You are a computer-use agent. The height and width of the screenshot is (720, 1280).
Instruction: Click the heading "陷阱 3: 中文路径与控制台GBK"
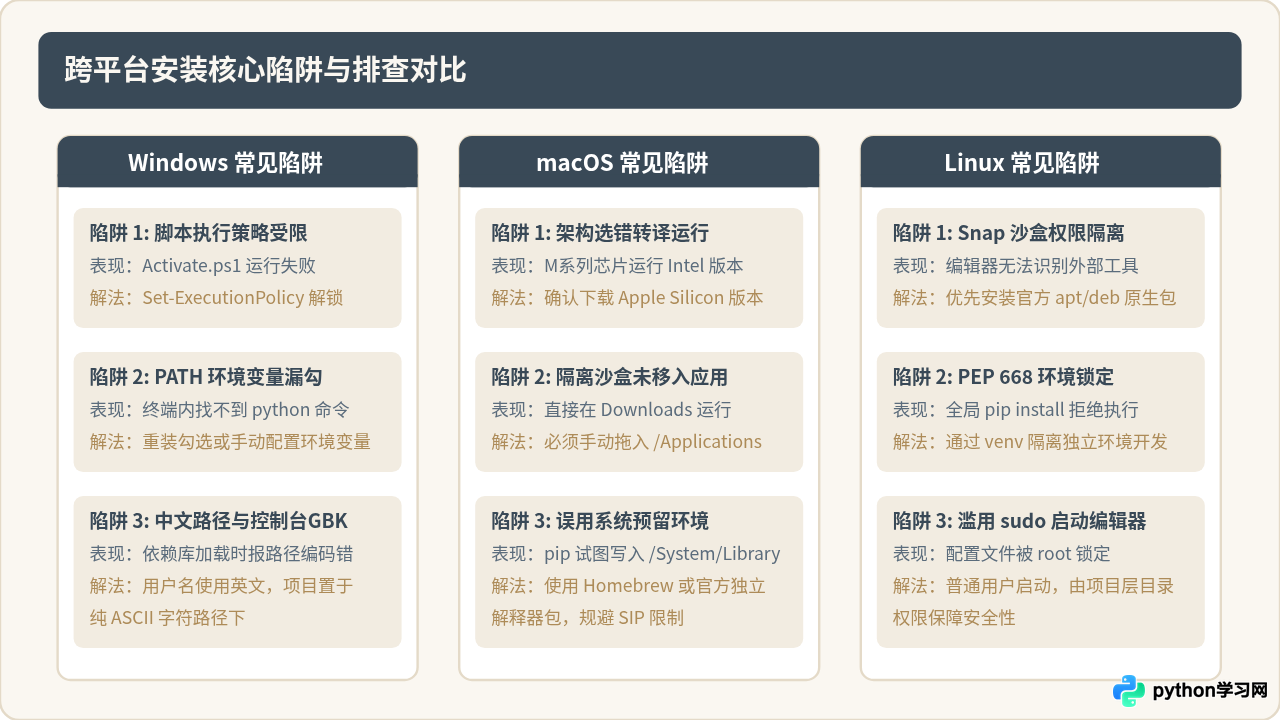[x=218, y=521]
